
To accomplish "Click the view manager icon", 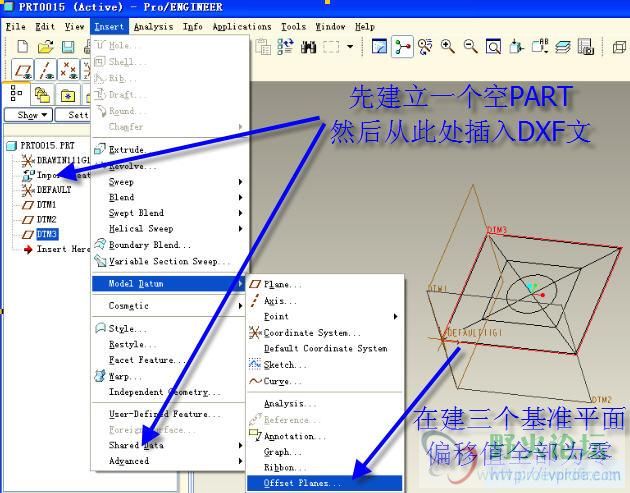I will coord(586,47).
